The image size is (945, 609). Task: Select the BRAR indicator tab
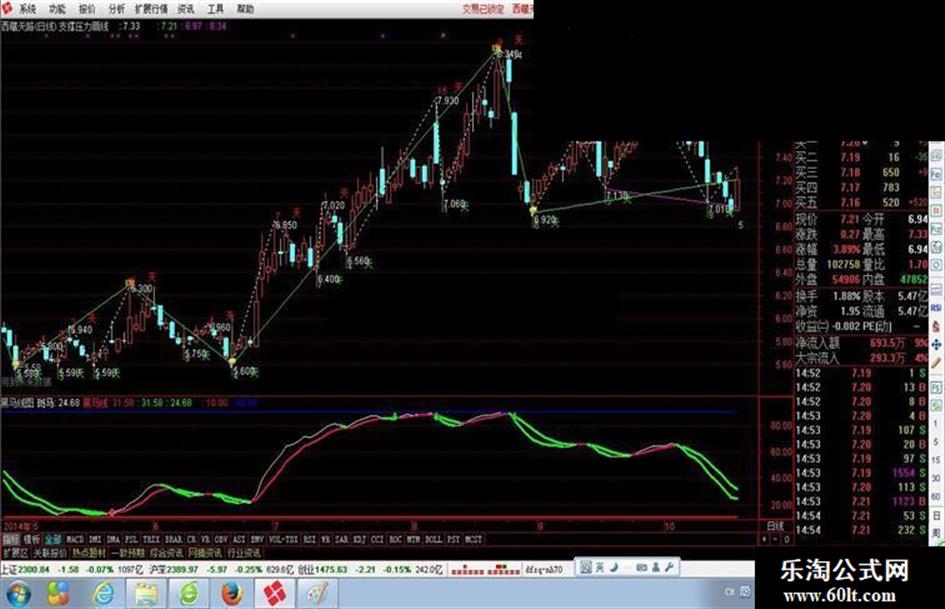(174, 540)
